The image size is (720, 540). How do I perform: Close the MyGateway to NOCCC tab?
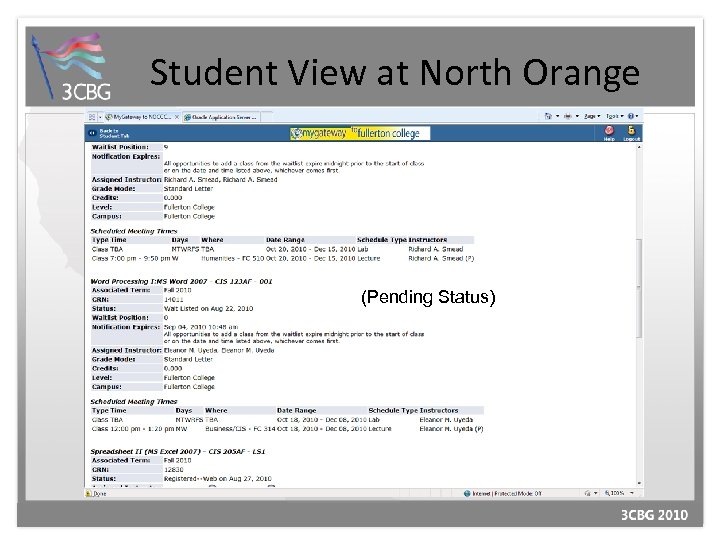coord(177,117)
